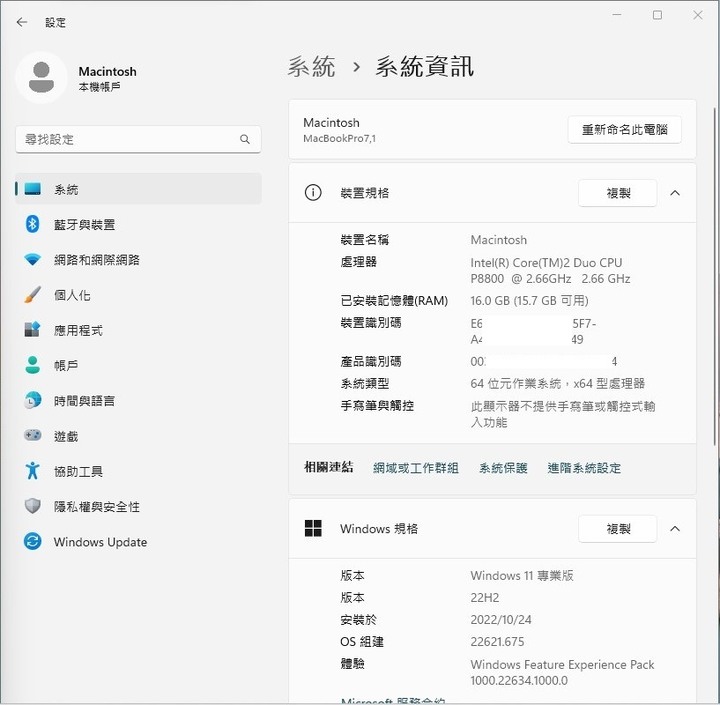Image resolution: width=720 pixels, height=705 pixels.
Task: Click the 本機帳戶 label under Macintosh
Action: coord(99,87)
